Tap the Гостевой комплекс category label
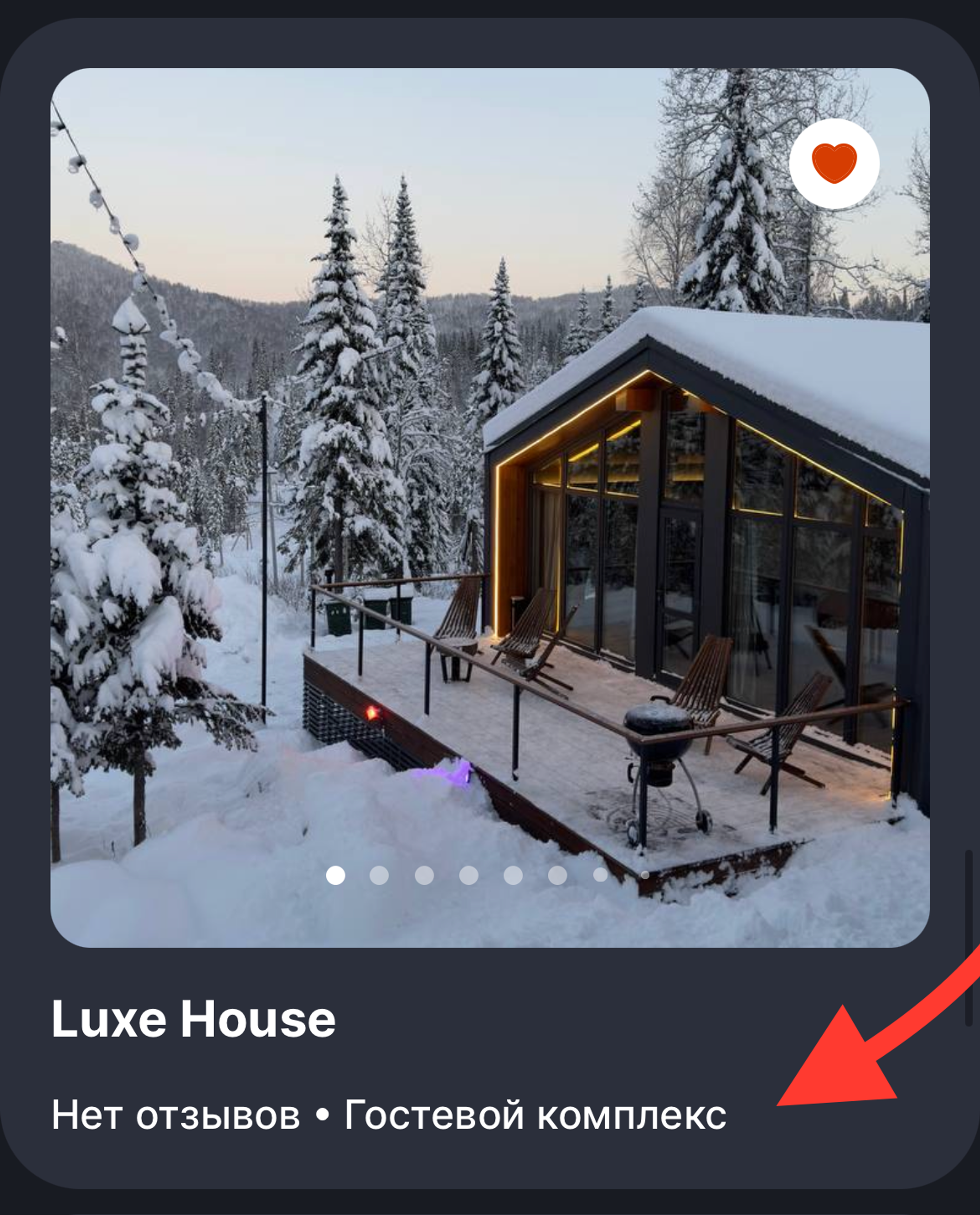The height and width of the screenshot is (1215, 980). [535, 1115]
